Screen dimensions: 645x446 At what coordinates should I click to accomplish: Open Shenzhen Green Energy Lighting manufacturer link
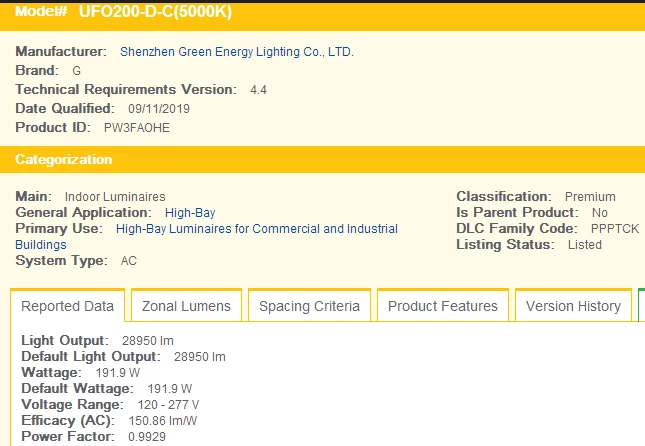(x=237, y=52)
